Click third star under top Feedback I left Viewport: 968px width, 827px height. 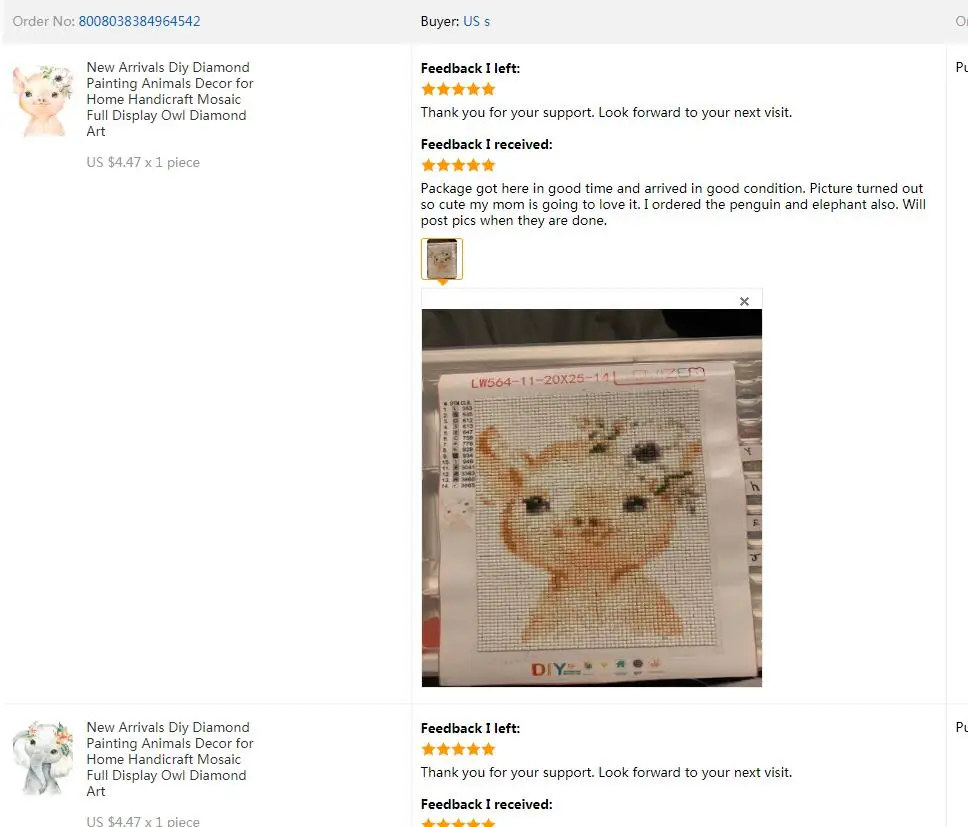click(x=458, y=89)
